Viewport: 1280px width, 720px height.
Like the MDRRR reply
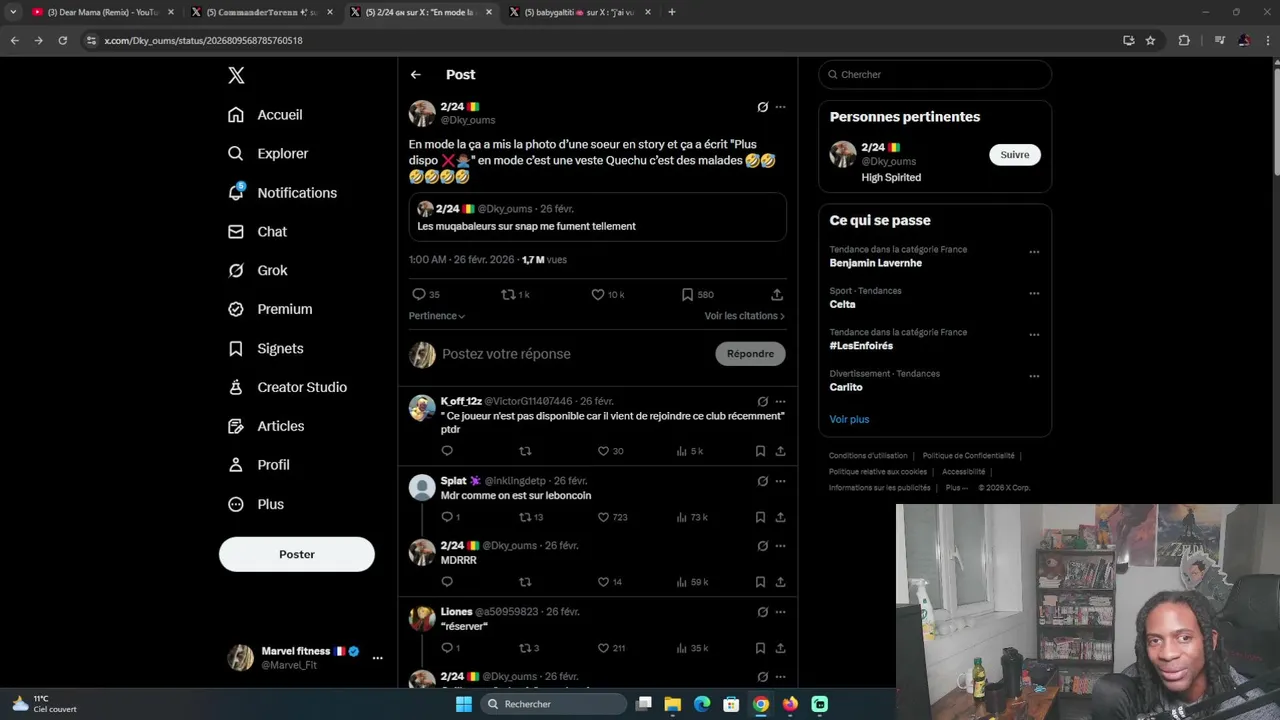[x=603, y=582]
